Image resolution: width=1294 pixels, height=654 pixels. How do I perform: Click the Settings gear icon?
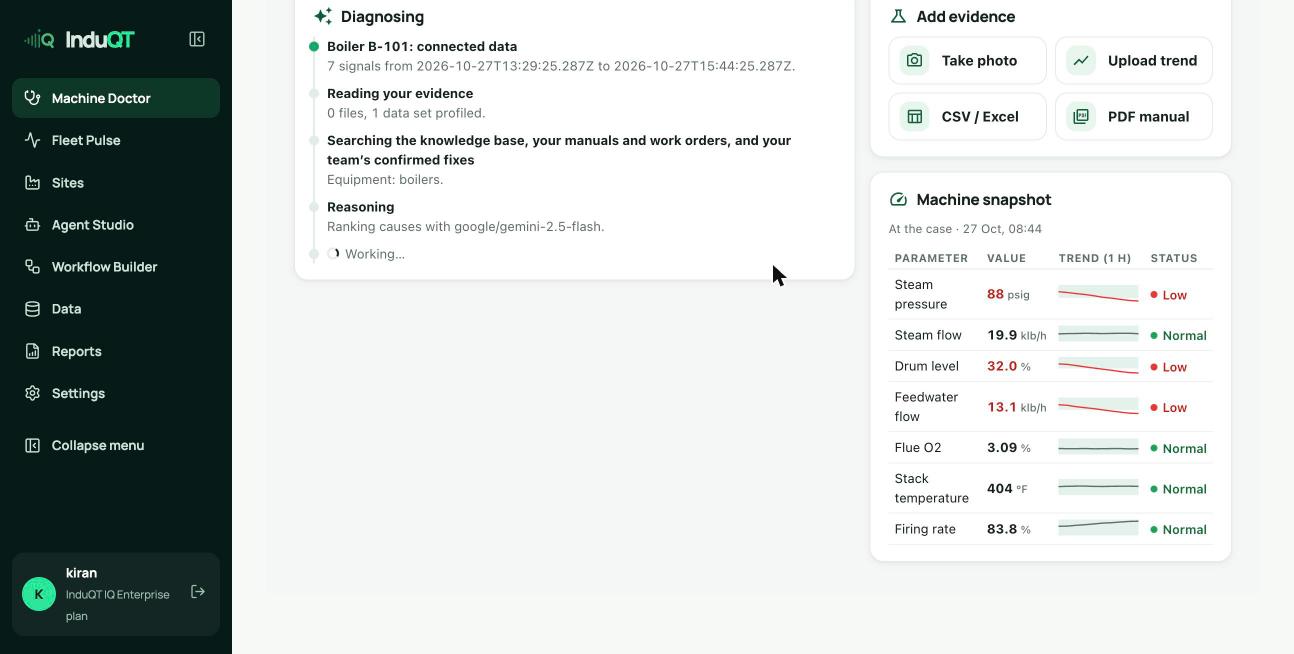(32, 393)
